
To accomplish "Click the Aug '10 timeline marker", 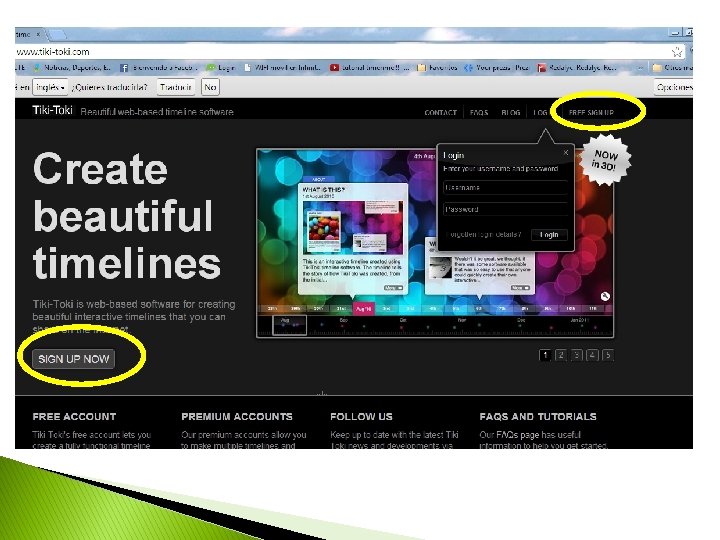I will coord(364,309).
